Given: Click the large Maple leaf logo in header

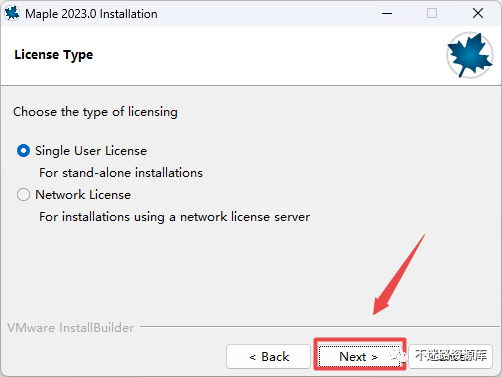Looking at the screenshot, I should point(470,55).
